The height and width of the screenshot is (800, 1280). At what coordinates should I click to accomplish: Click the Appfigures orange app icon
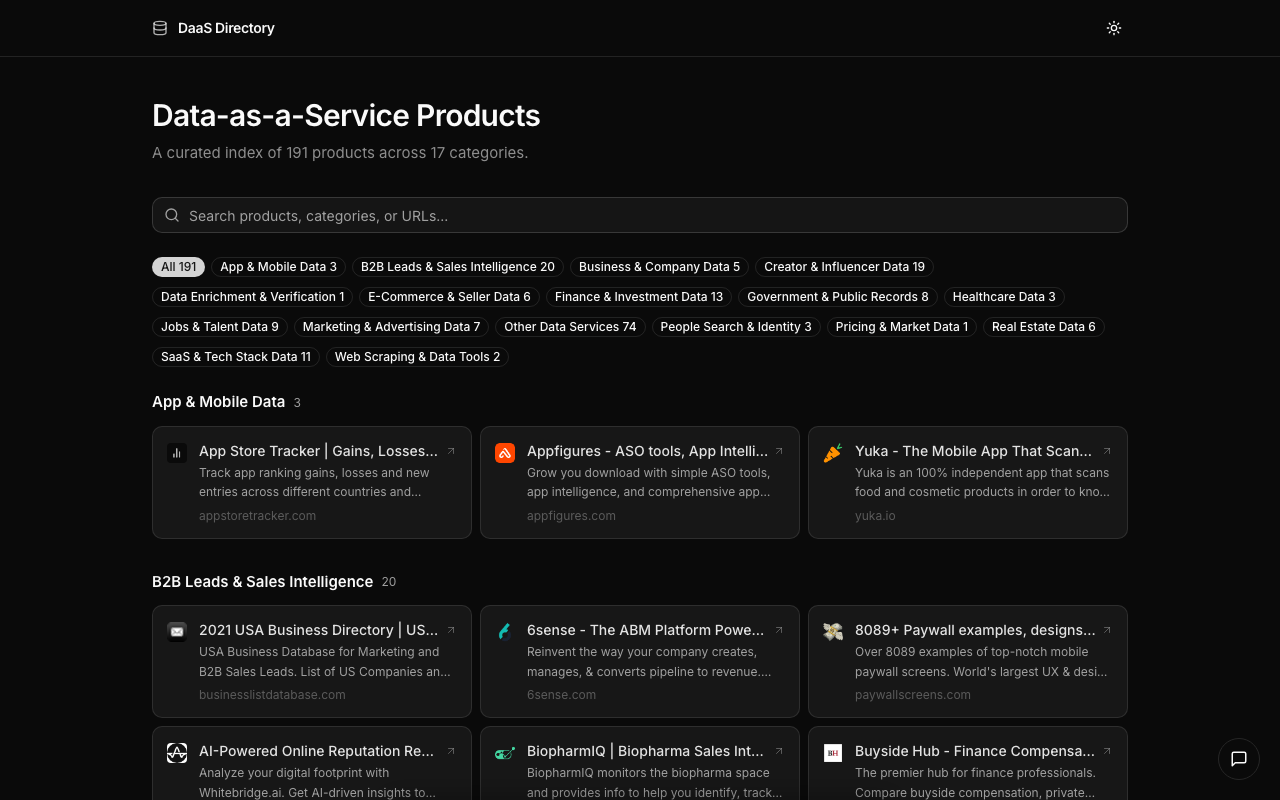[x=505, y=453]
